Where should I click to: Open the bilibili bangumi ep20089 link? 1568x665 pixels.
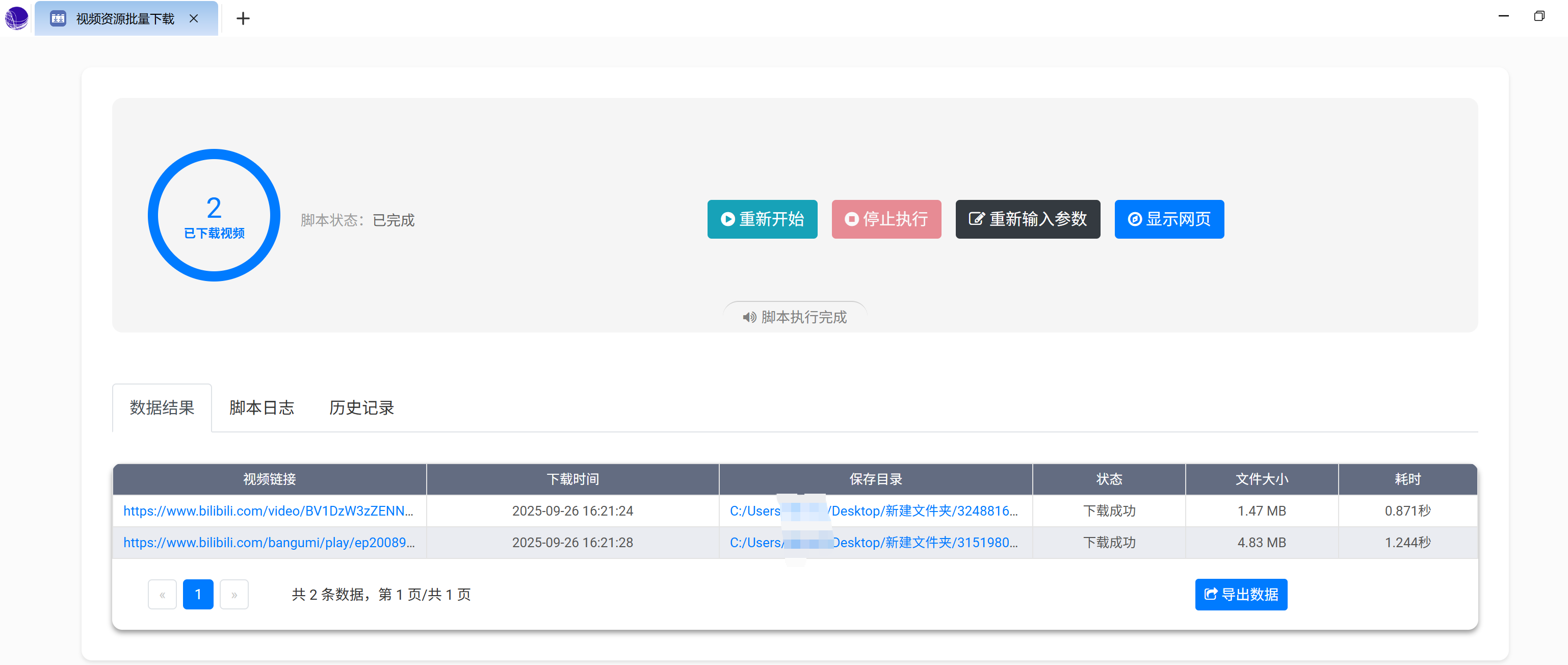point(269,542)
